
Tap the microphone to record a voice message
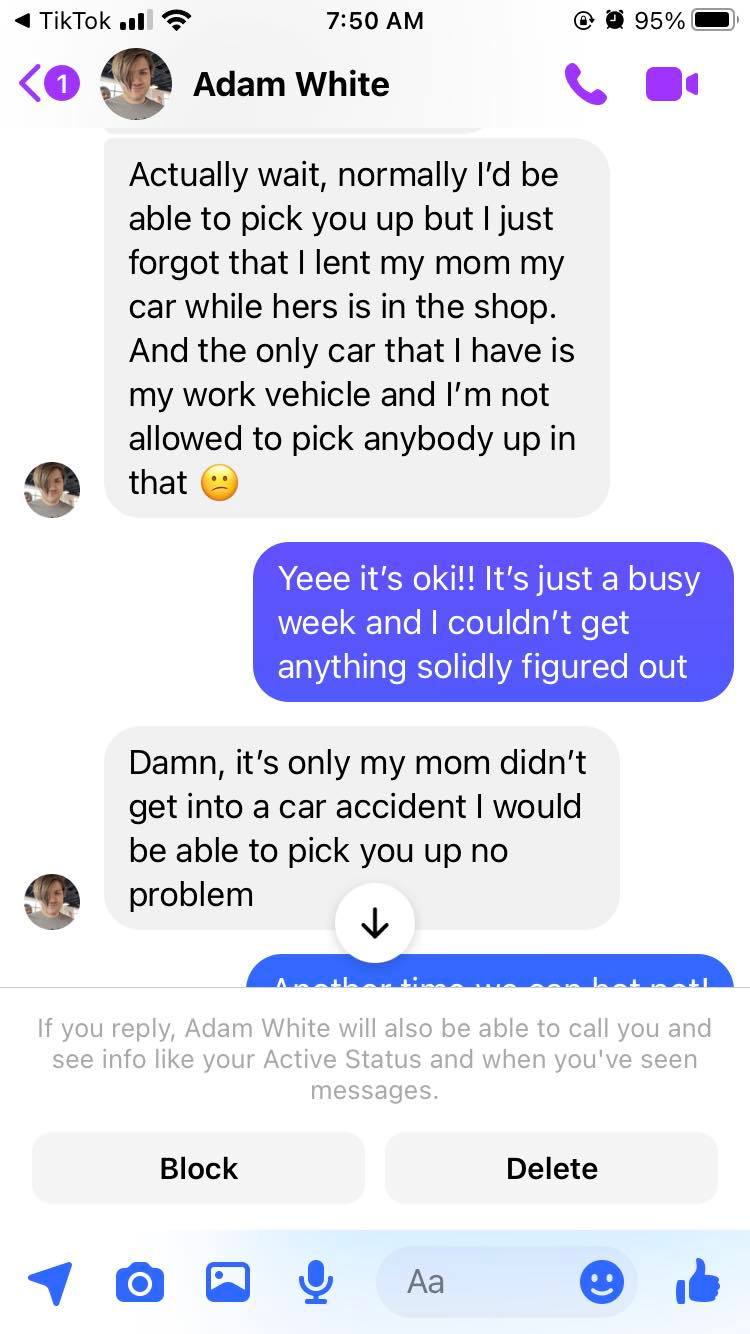tap(316, 1282)
